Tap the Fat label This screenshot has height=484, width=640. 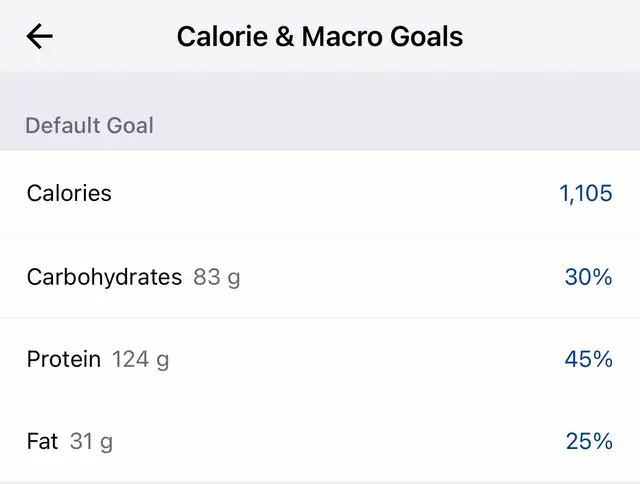tap(43, 441)
